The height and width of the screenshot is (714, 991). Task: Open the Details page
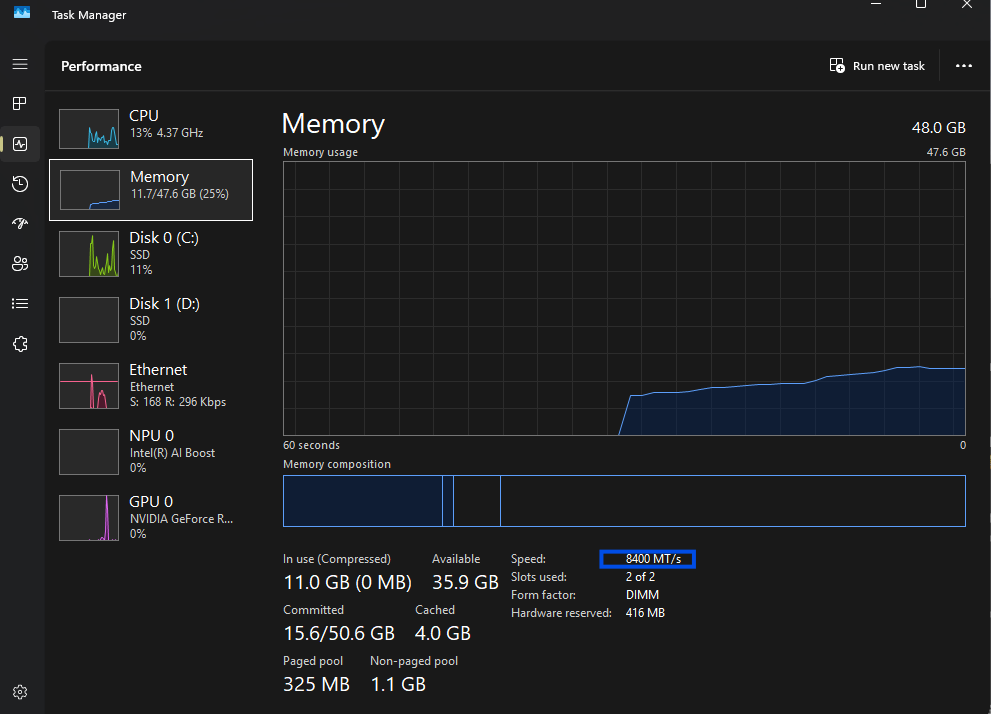pyautogui.click(x=20, y=303)
